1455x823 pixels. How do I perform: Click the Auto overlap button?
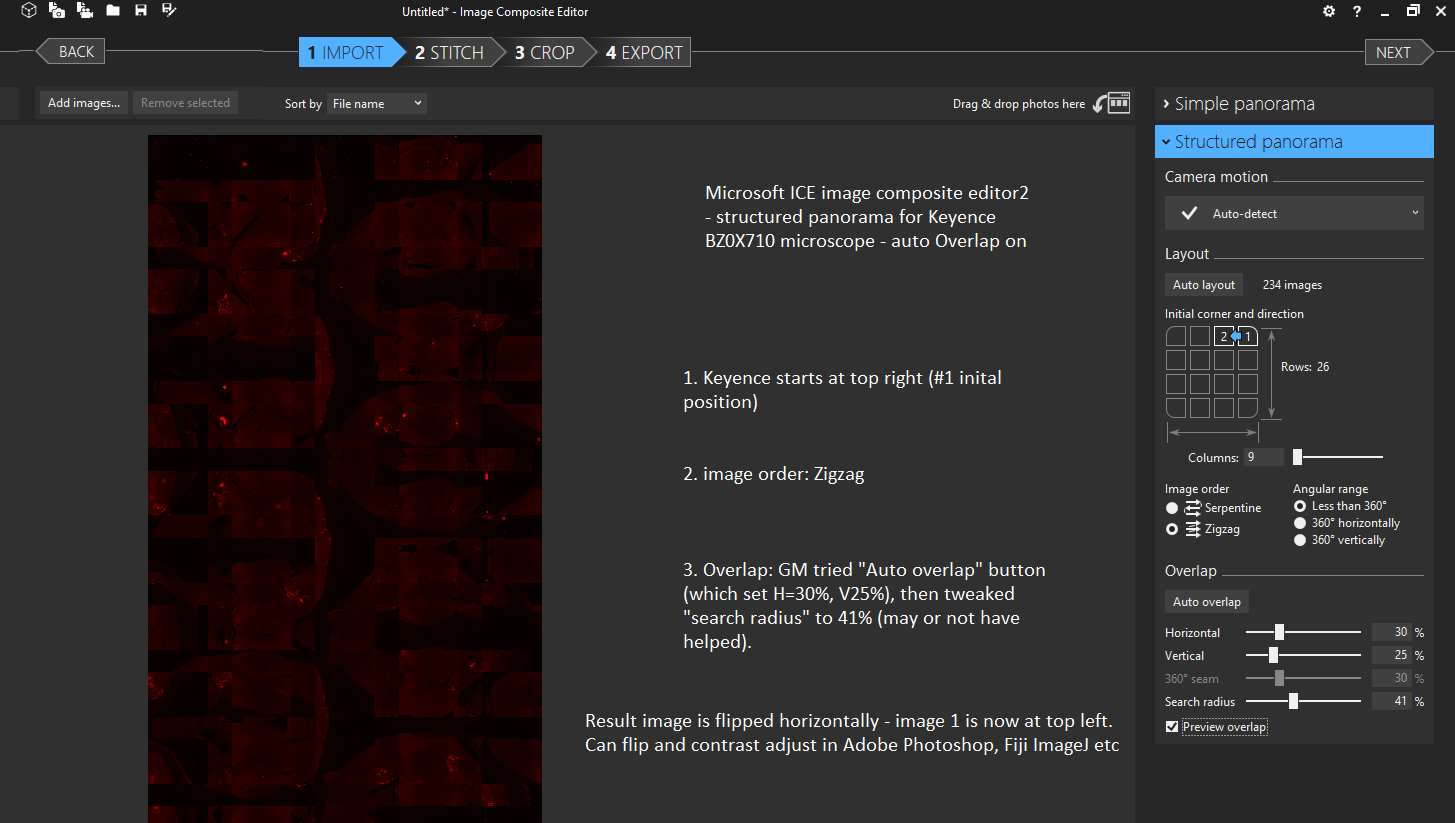click(x=1207, y=602)
